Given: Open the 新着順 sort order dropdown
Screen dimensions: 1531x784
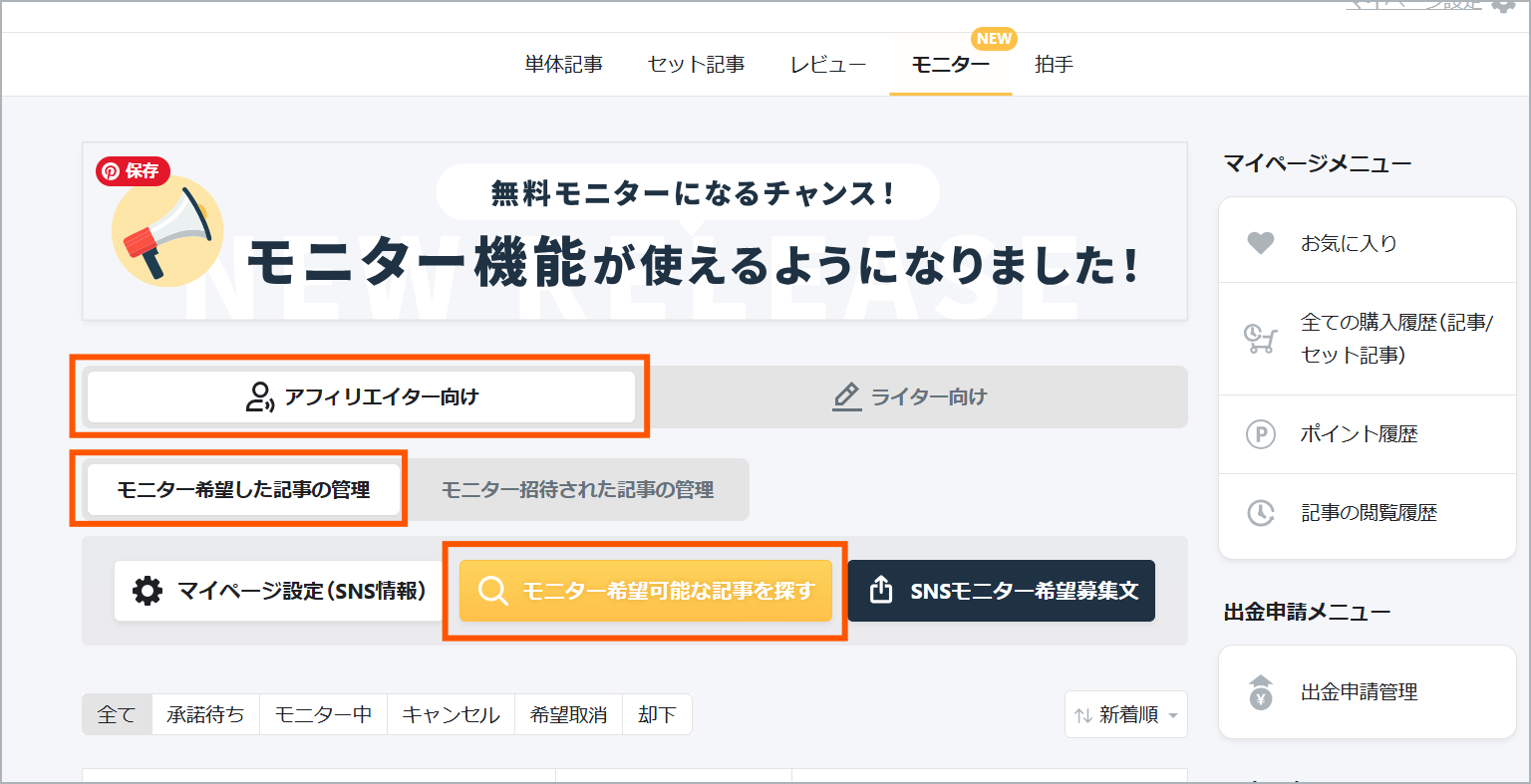Looking at the screenshot, I should 1125,714.
